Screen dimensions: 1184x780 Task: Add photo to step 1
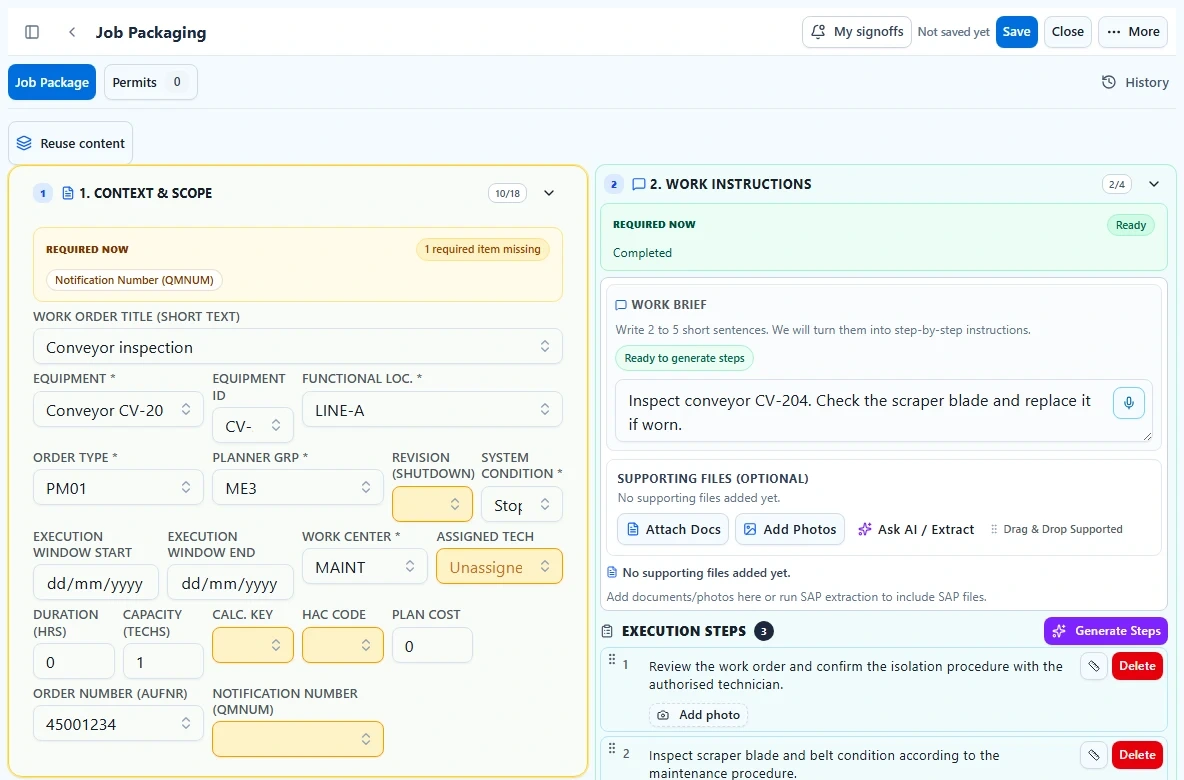[698, 715]
